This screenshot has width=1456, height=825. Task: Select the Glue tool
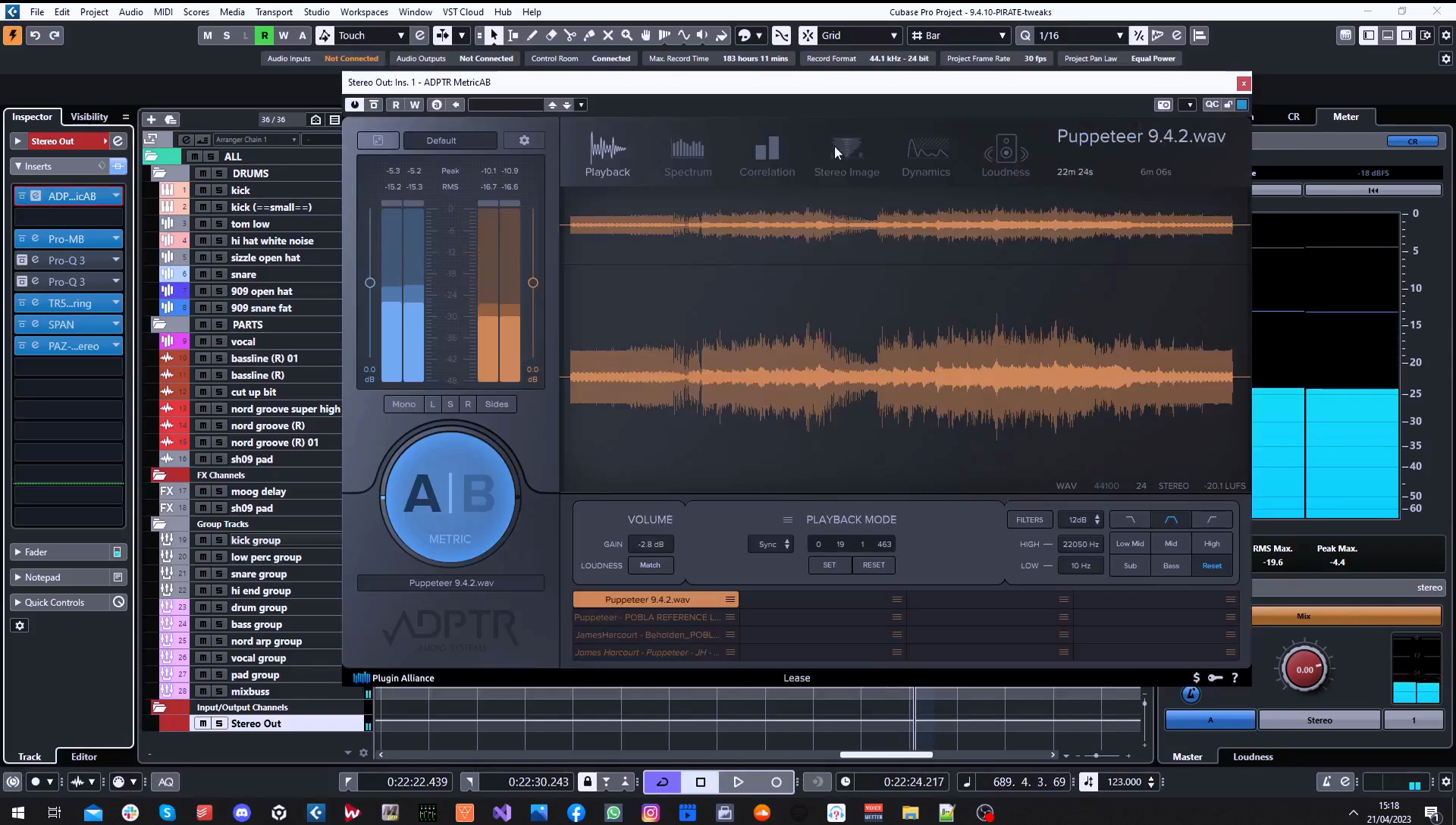tap(589, 36)
